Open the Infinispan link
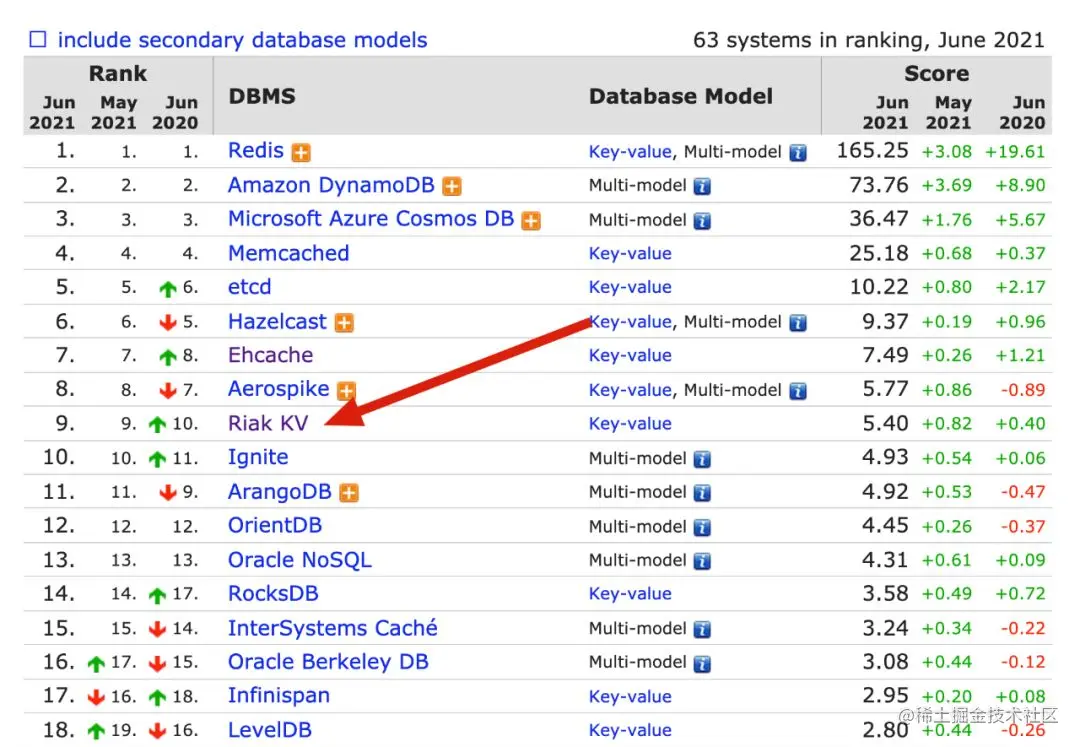This screenshot has height=747, width=1080. [x=279, y=695]
